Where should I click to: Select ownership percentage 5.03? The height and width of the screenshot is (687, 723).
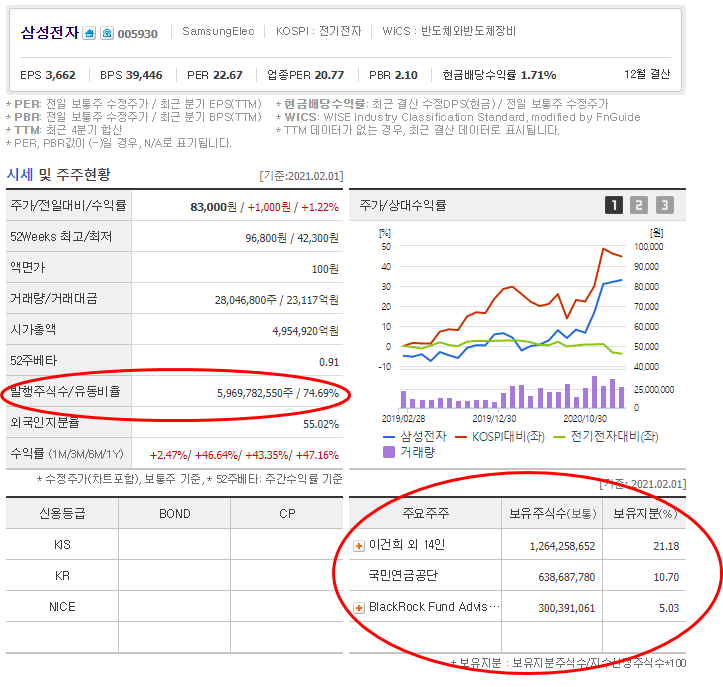669,608
